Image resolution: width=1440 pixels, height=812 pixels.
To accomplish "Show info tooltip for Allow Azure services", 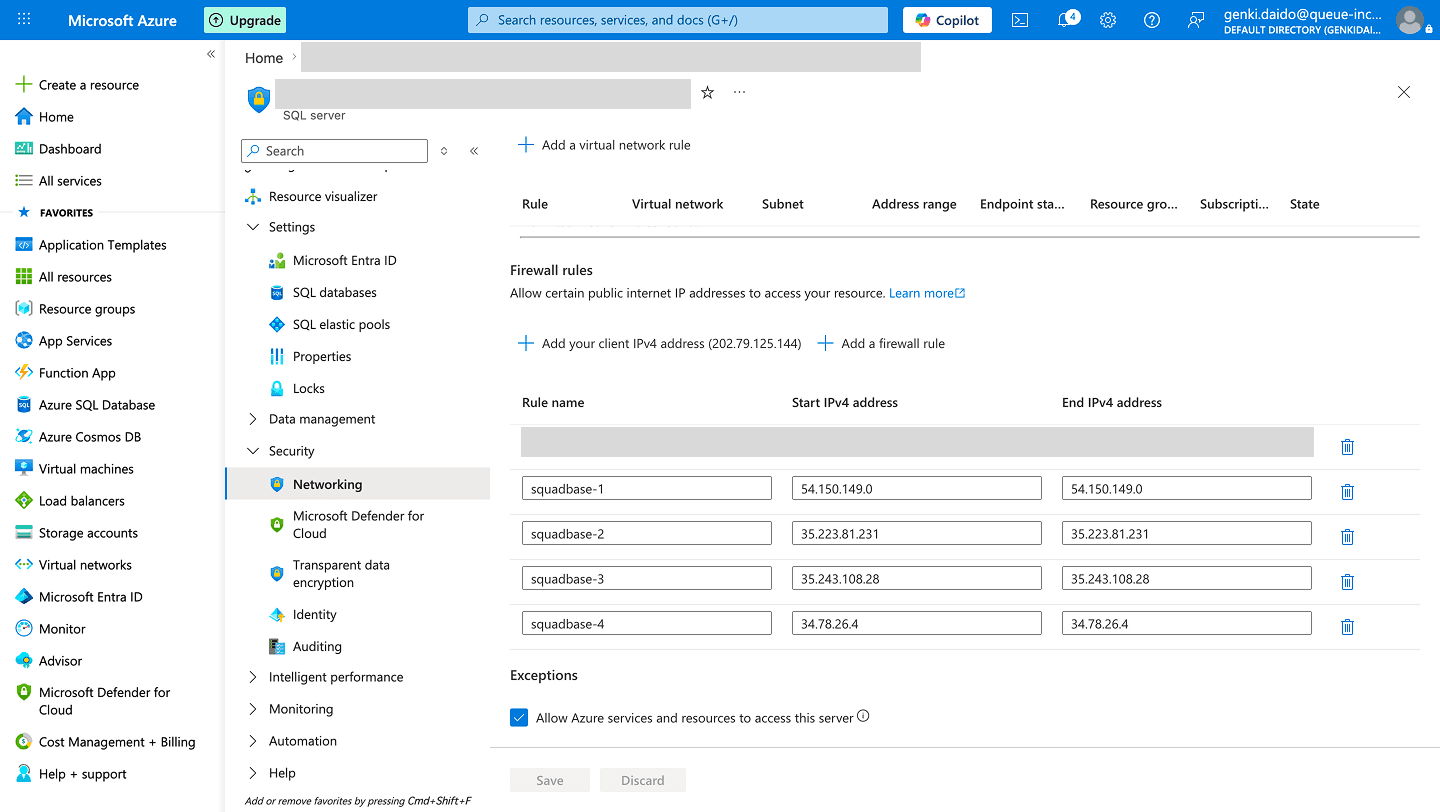I will pos(863,716).
